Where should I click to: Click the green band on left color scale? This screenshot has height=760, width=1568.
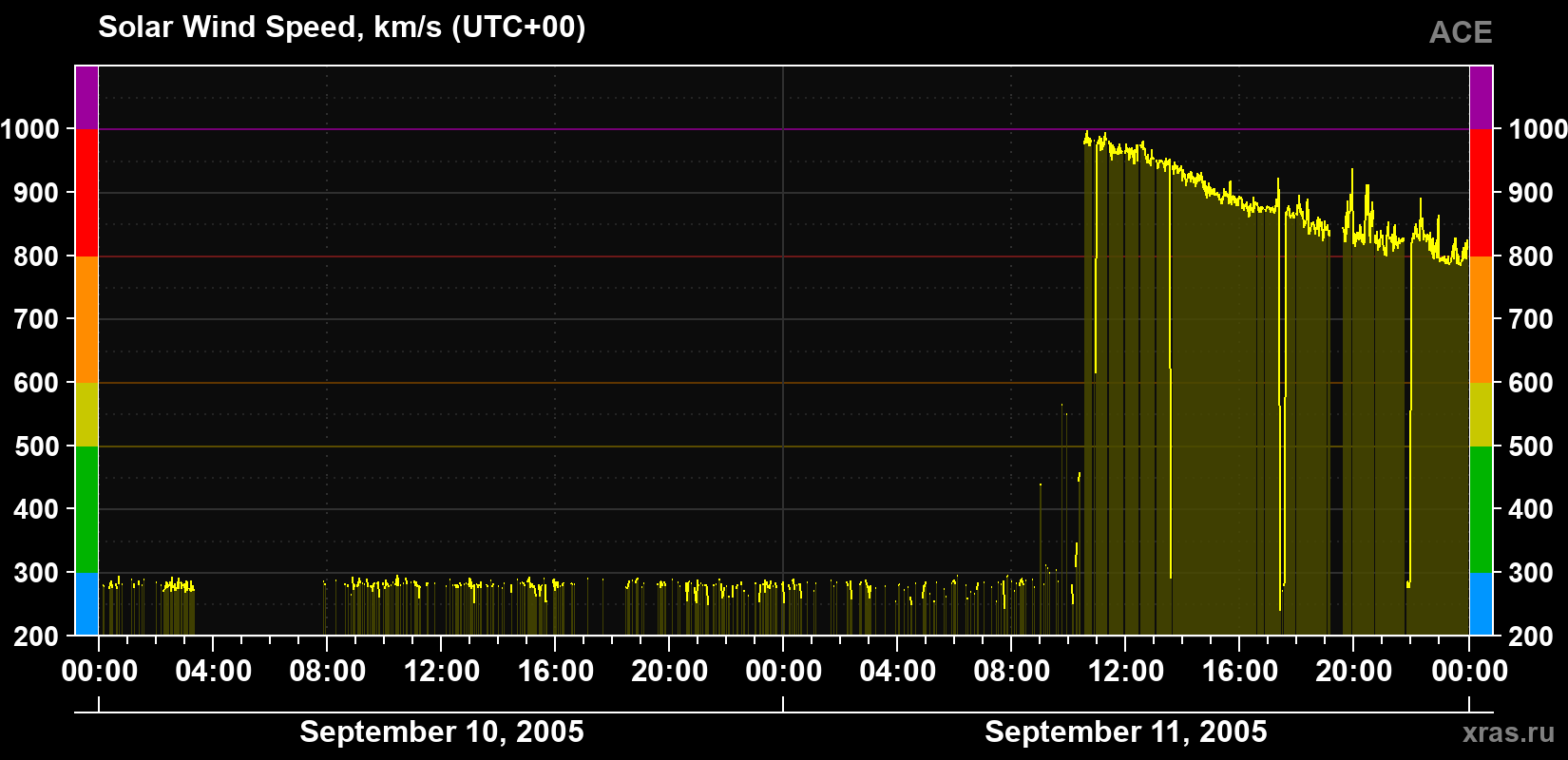tap(86, 509)
